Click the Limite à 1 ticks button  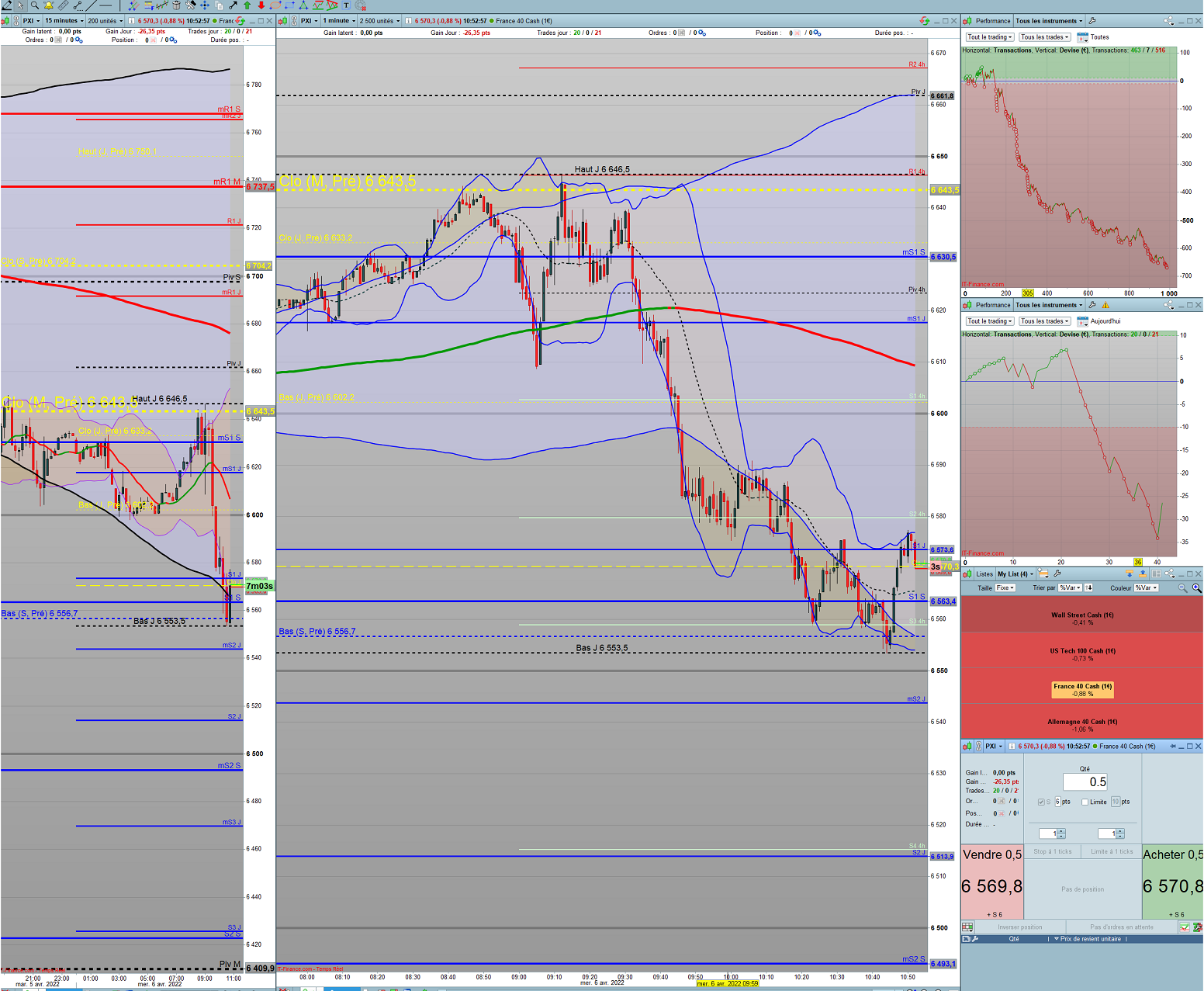point(1111,851)
